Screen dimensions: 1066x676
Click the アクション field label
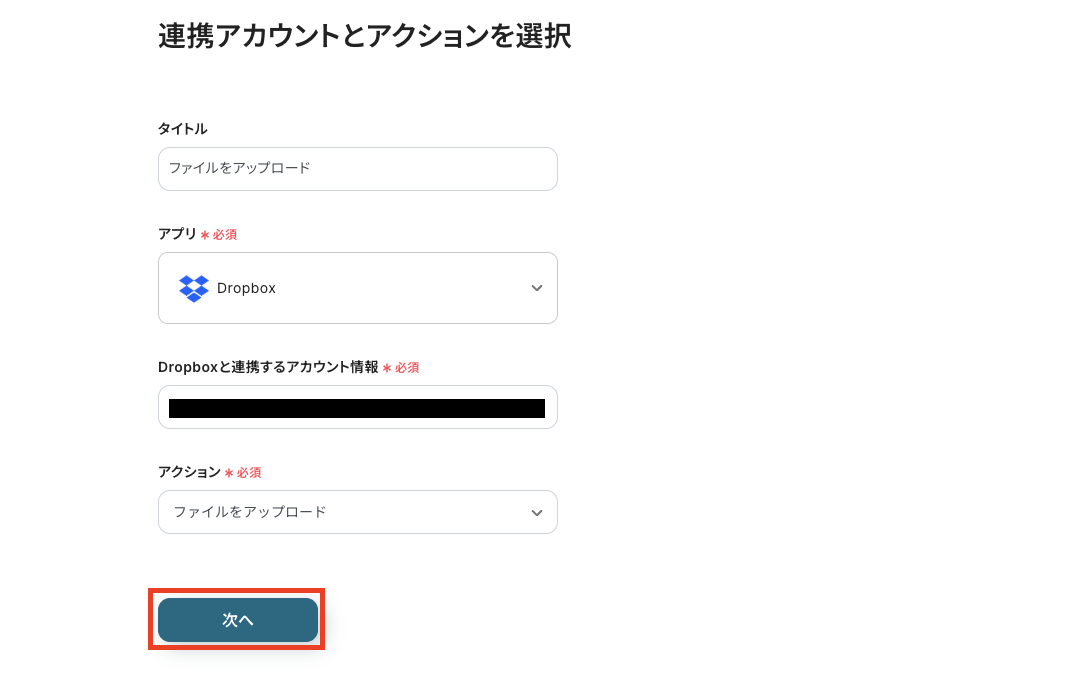pos(190,472)
